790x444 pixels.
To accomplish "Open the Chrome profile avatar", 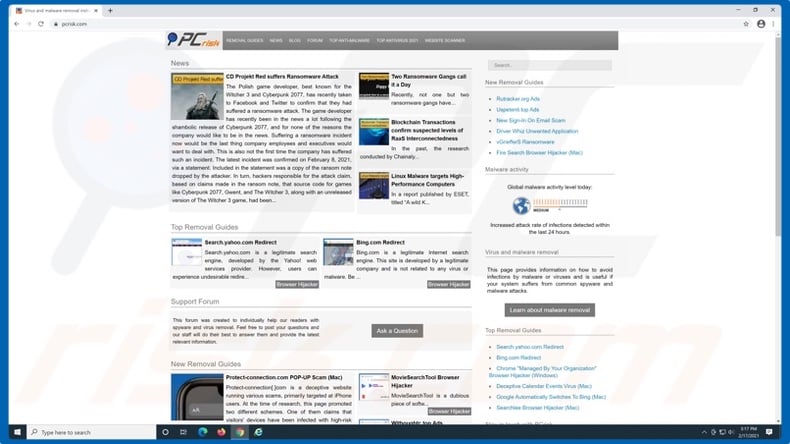I will (761, 24).
